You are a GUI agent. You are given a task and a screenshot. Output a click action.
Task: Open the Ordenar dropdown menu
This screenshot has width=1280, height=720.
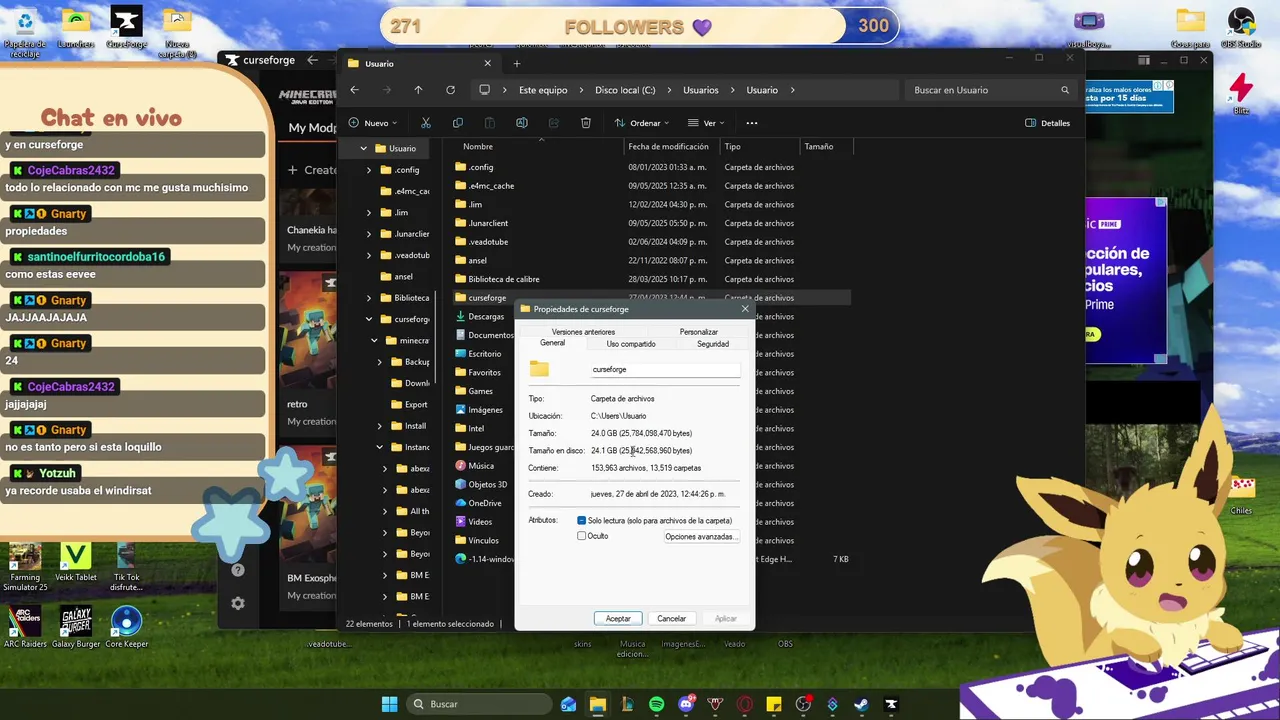click(642, 123)
